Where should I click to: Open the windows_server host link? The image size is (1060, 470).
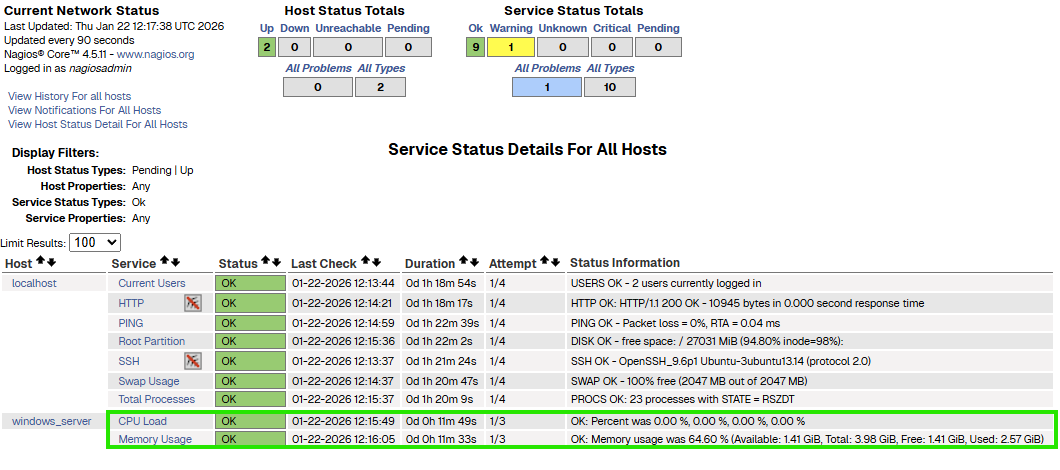[52, 421]
